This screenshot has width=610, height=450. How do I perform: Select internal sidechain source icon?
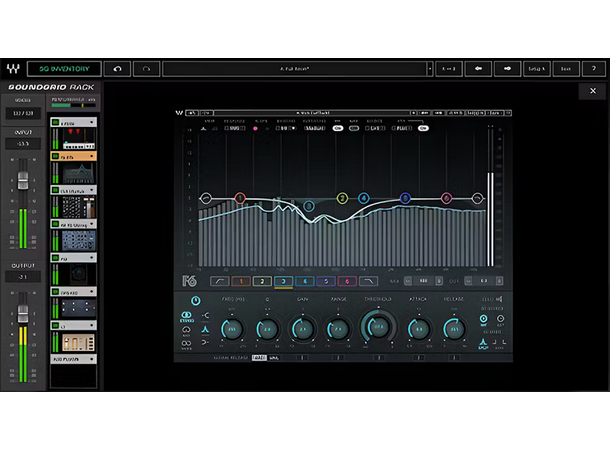click(x=483, y=319)
